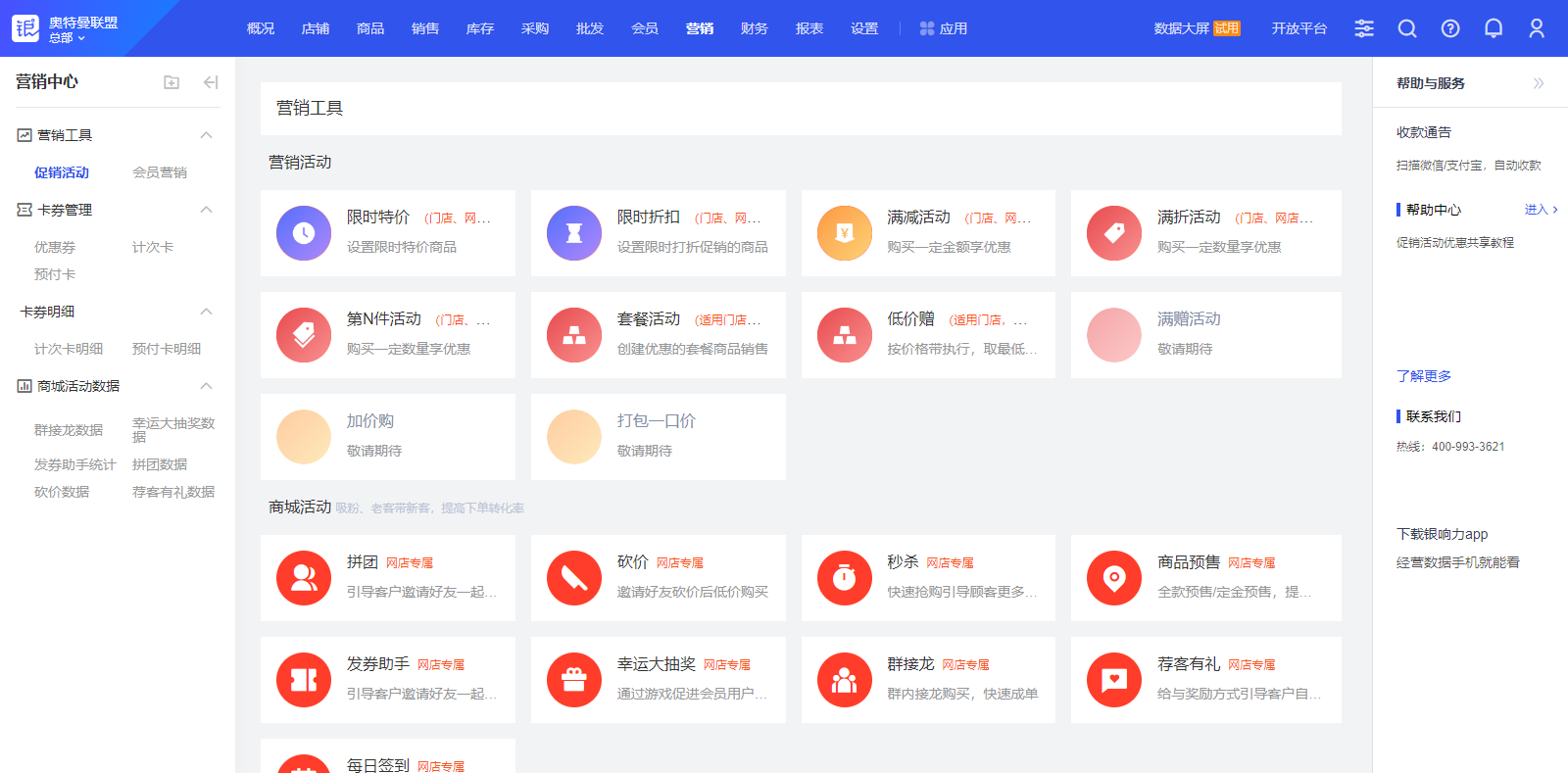
Task: Click 进入 next to 帮助中心
Action: click(1541, 210)
